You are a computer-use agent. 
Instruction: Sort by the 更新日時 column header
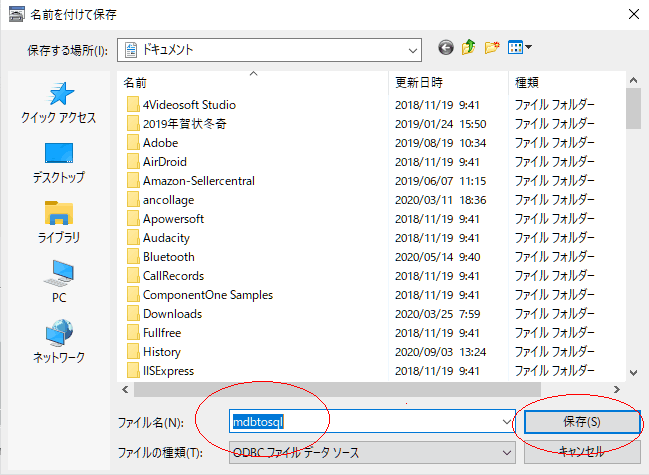pos(448,83)
